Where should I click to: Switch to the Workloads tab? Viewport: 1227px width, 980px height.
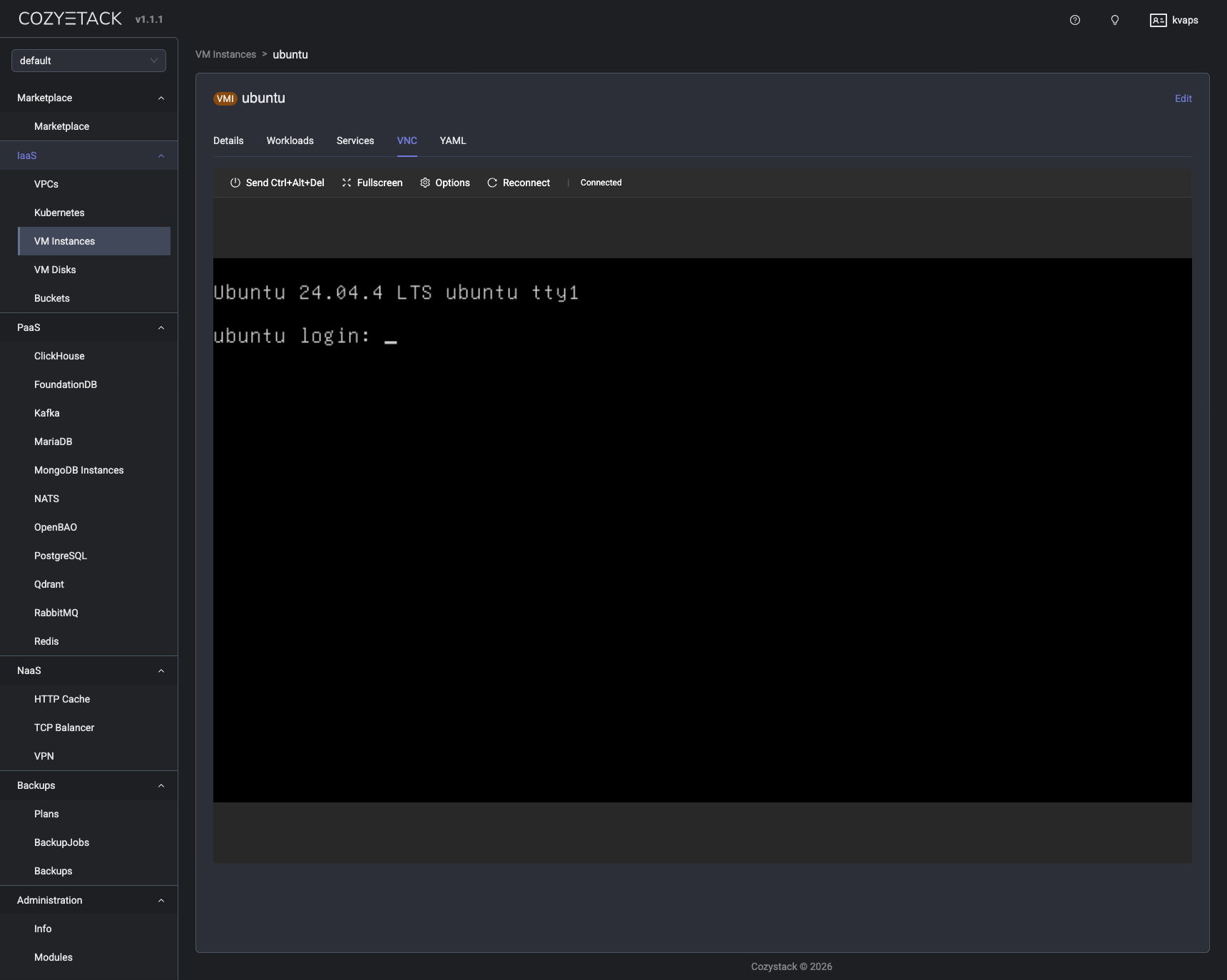tap(290, 141)
